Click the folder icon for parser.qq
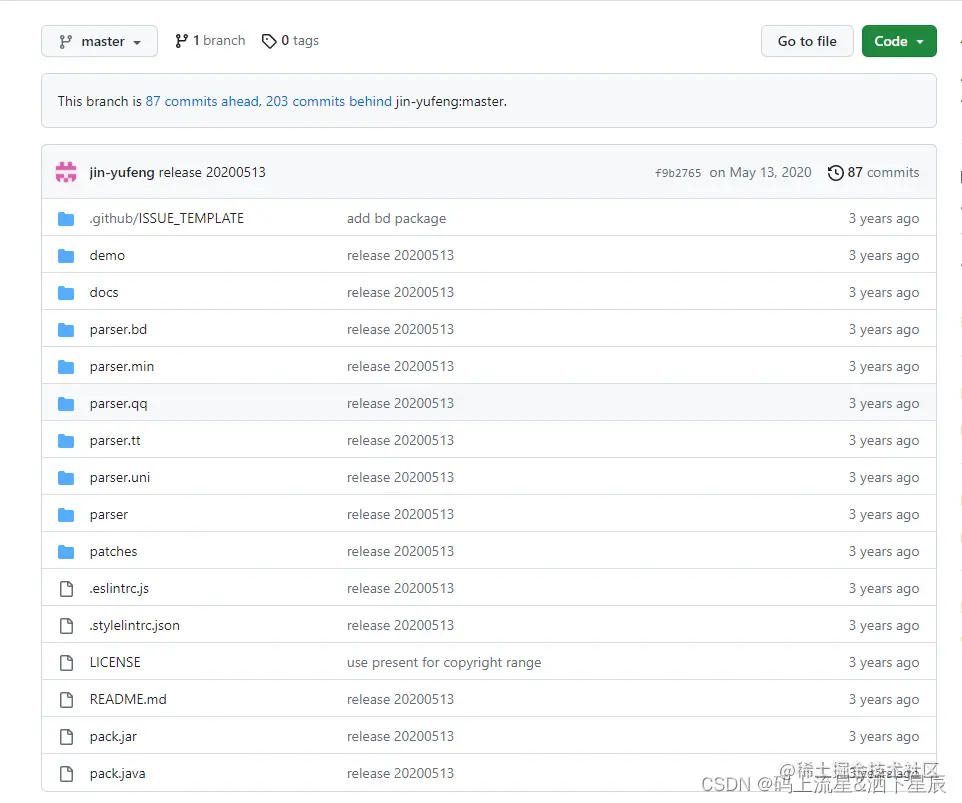The height and width of the screenshot is (803, 962). (66, 404)
